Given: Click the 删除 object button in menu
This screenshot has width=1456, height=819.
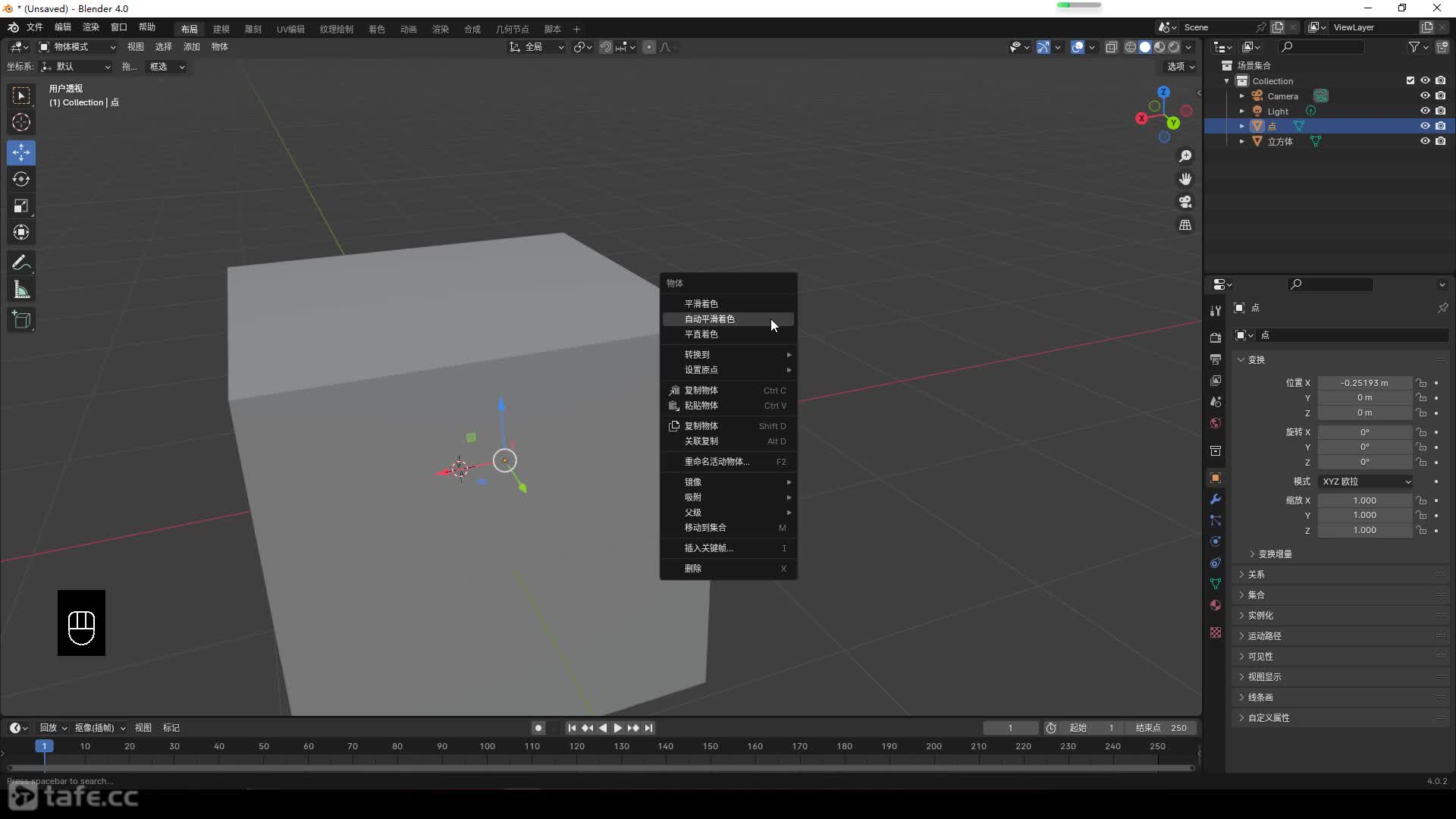Looking at the screenshot, I should coord(692,567).
